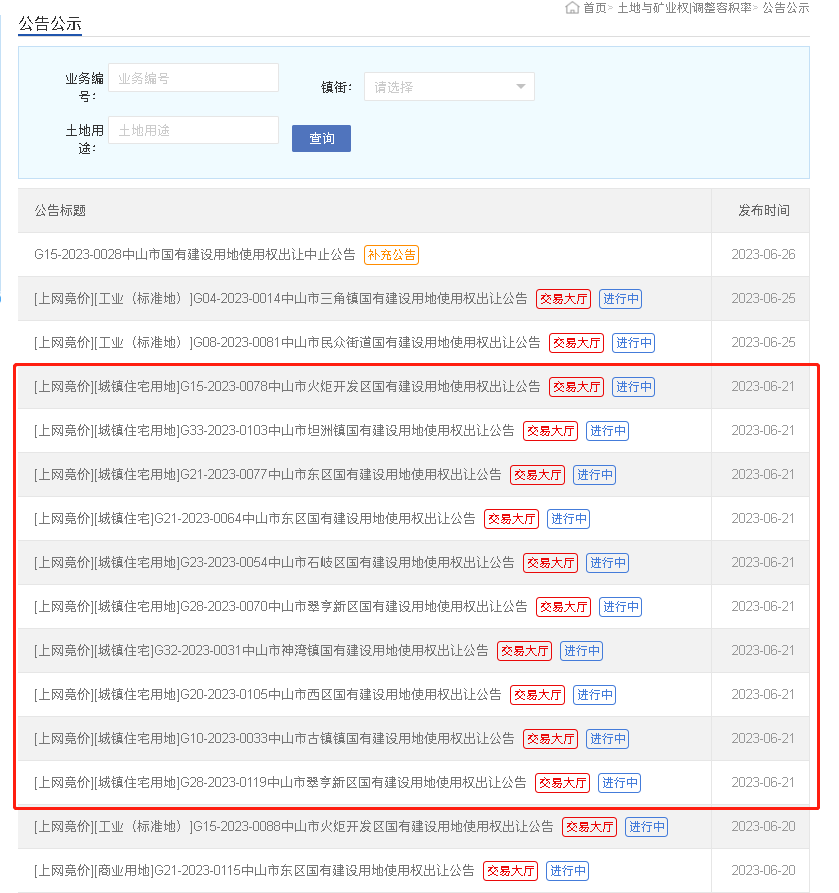This screenshot has width=839, height=893.
Task: Click 进行中 badge for G23-2023-0054 石岐区
Action: click(x=607, y=563)
